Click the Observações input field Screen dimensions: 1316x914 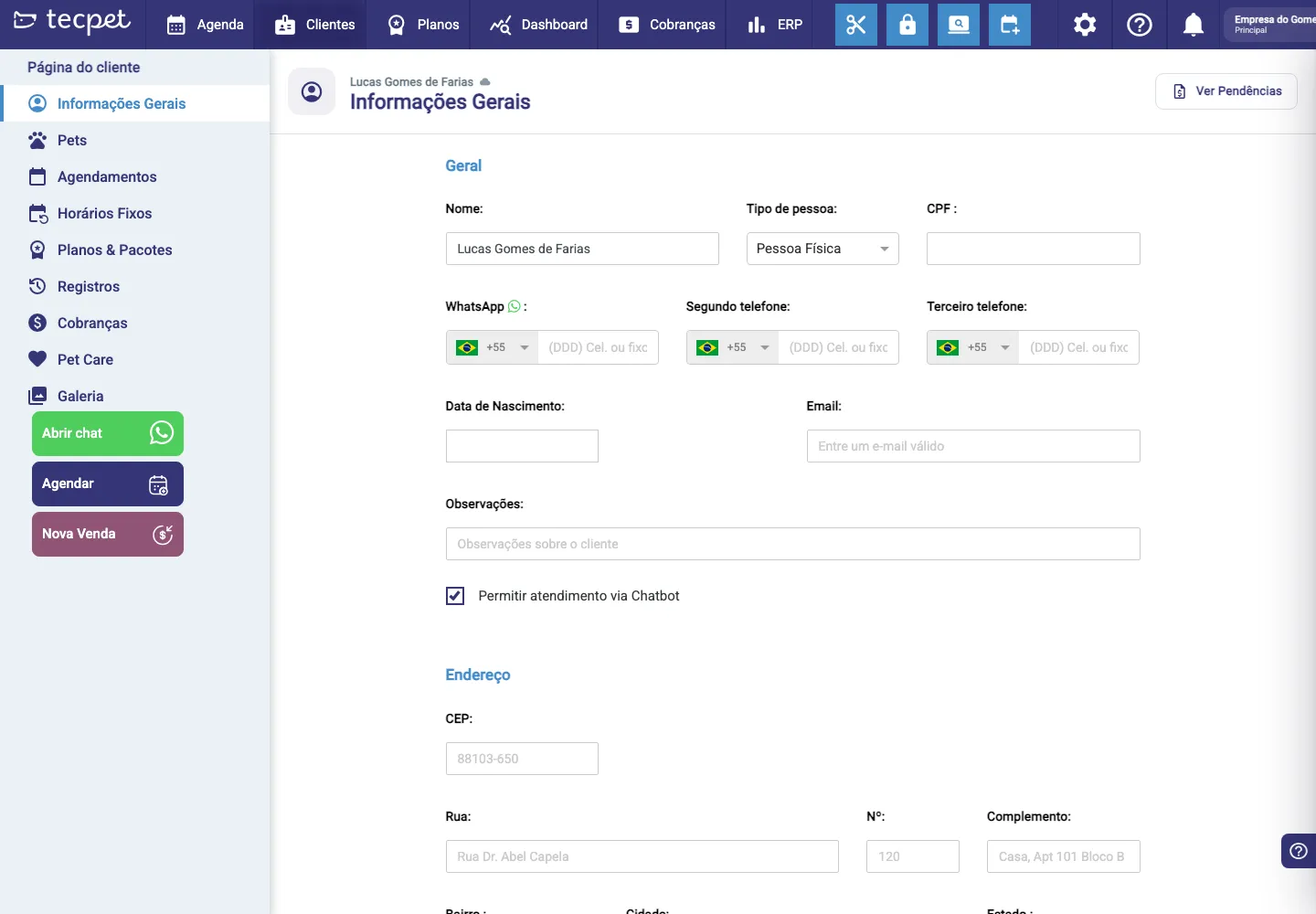(x=793, y=544)
